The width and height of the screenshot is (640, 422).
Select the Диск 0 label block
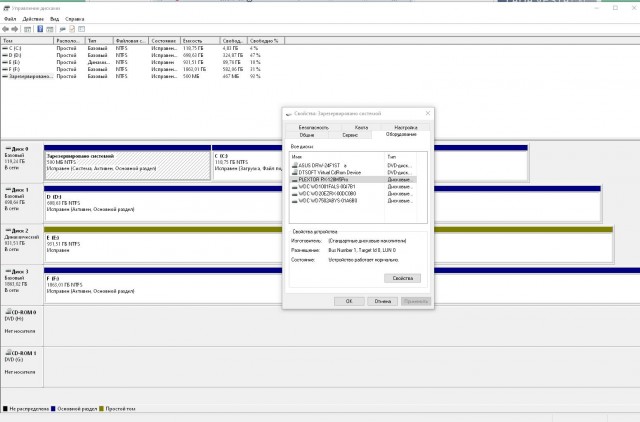[22, 162]
